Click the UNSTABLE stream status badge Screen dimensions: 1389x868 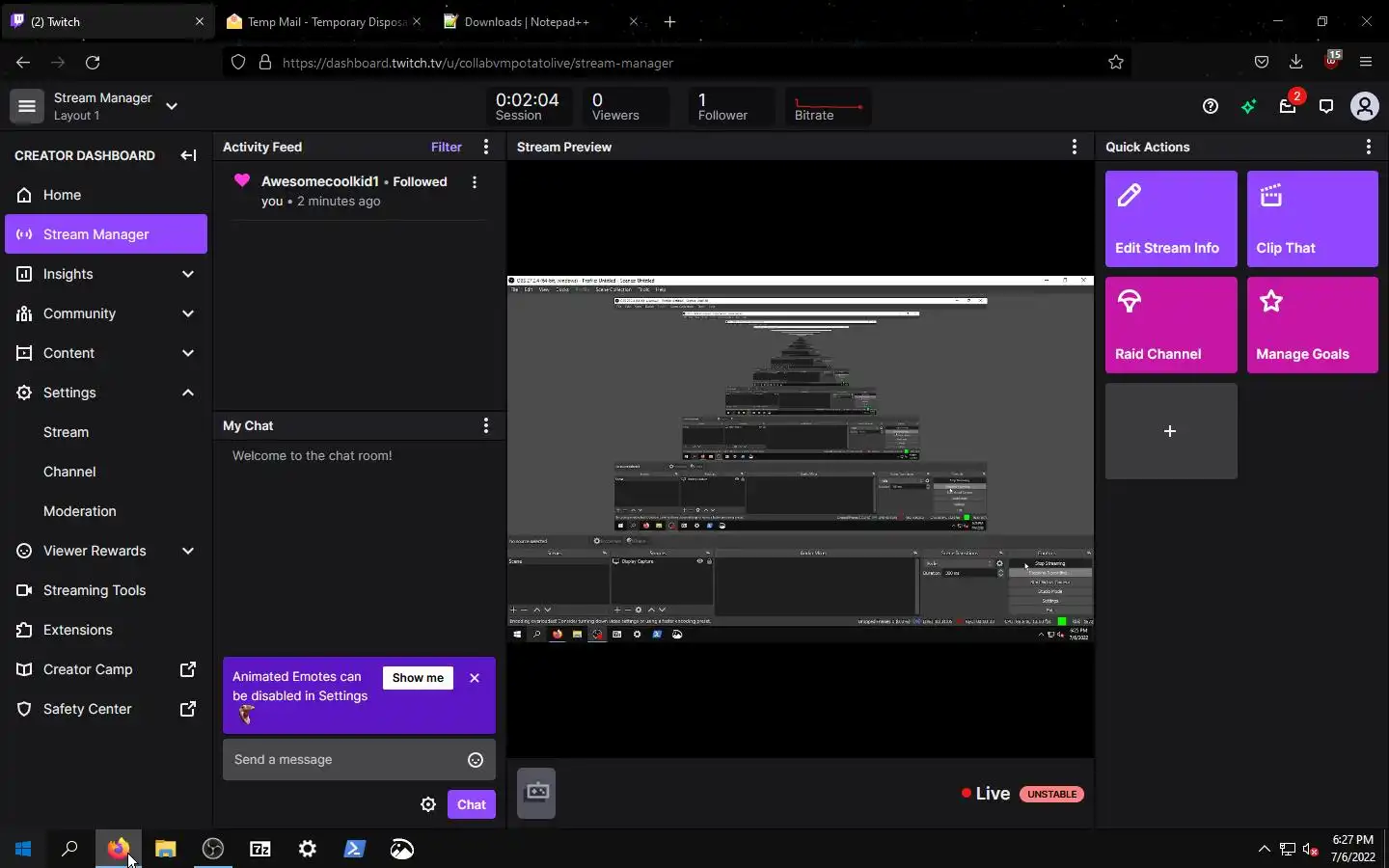(1051, 795)
